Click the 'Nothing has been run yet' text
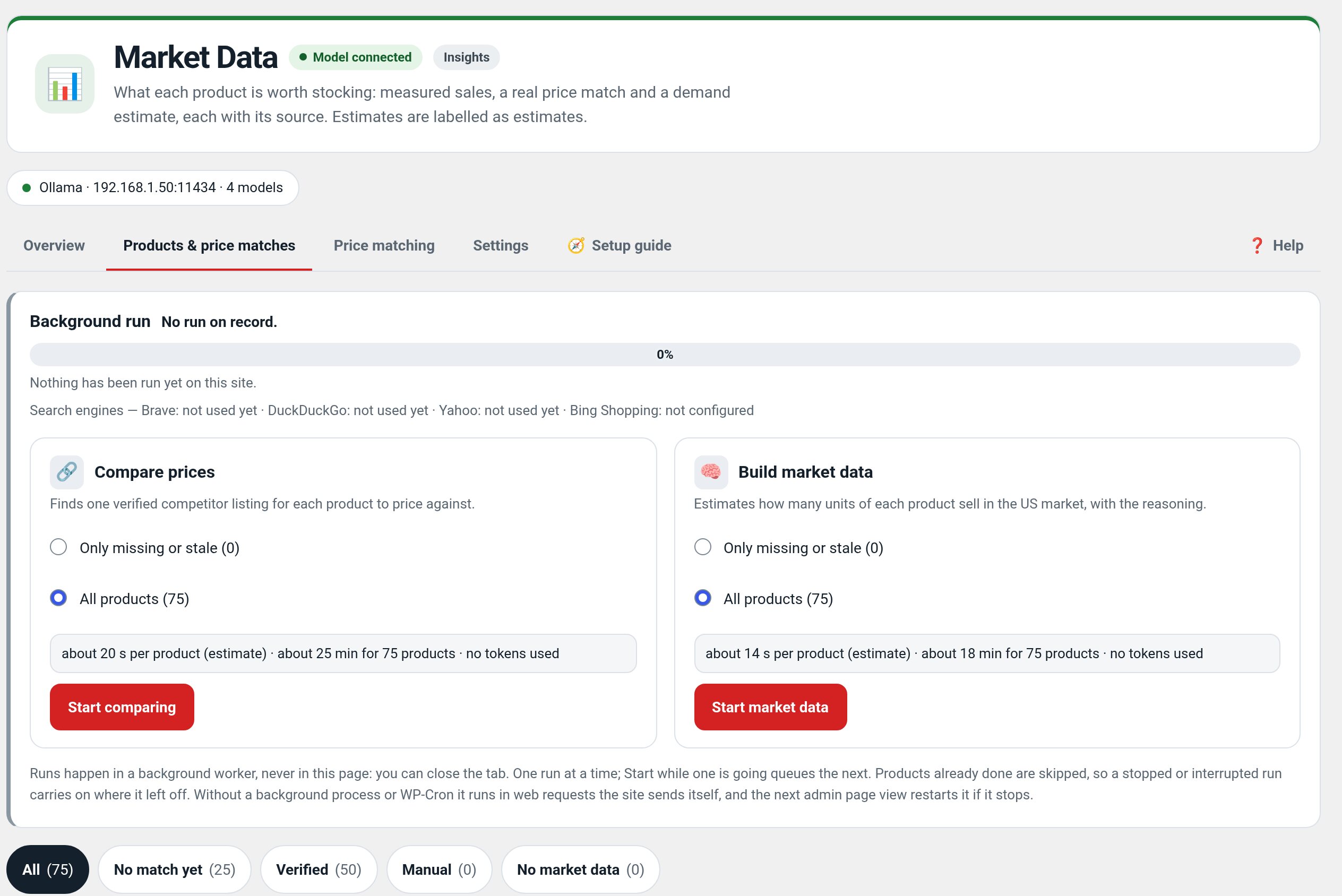This screenshot has height=896, width=1342. point(143,383)
